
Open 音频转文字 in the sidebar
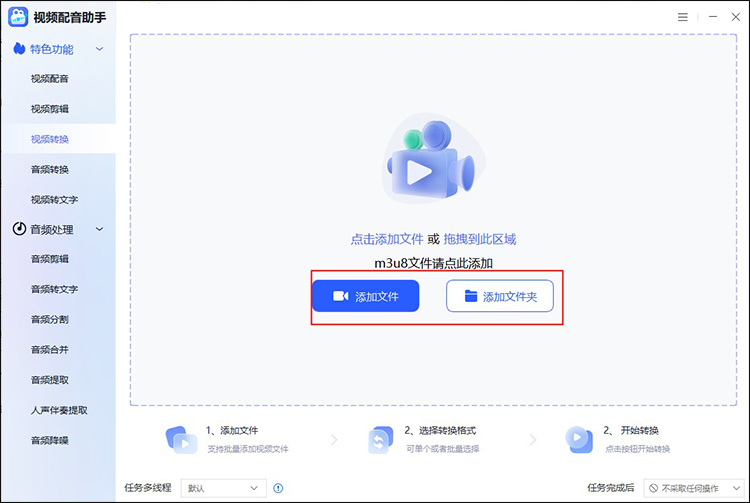click(54, 289)
